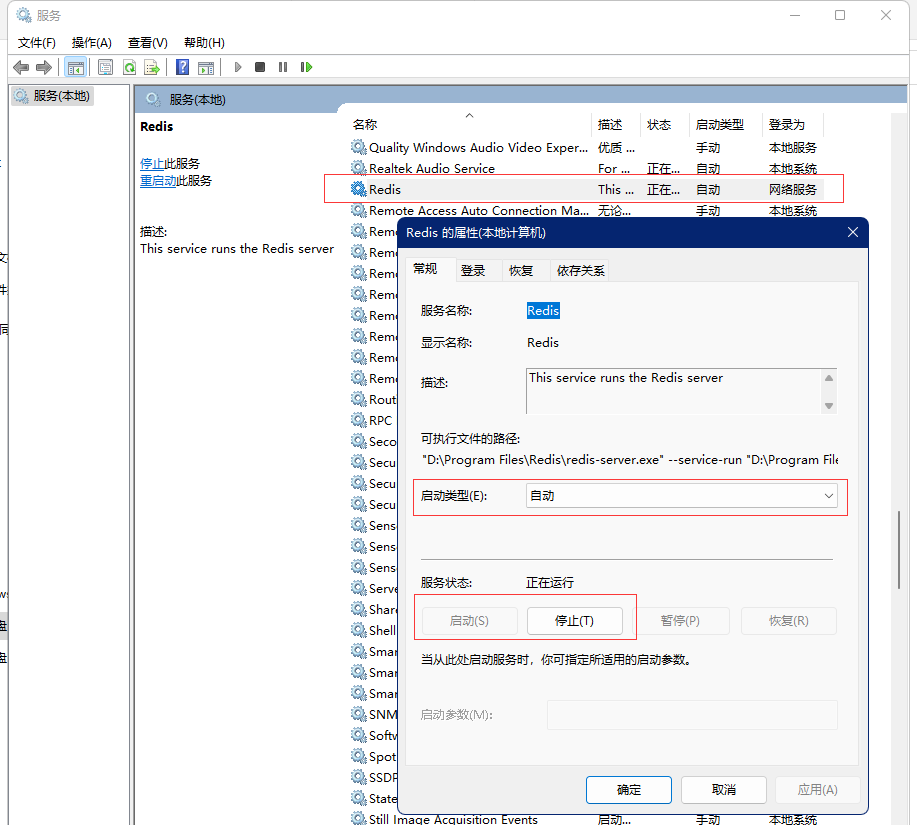Select Still Image Acquisition Events row

(587, 819)
